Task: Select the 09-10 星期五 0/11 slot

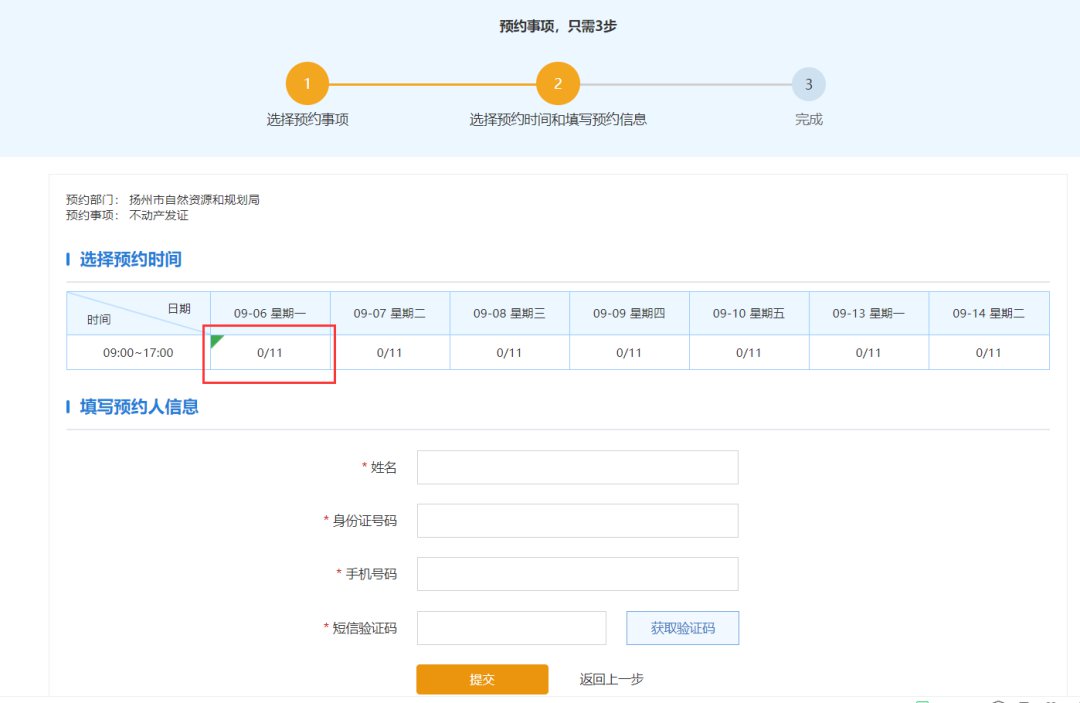Action: [x=749, y=353]
